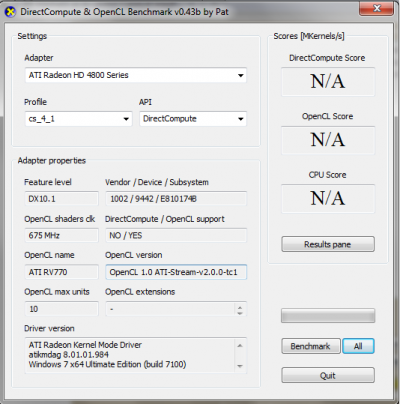Click the OpenCL max units field showing 10
400x404 pixels.
pyautogui.click(x=62, y=309)
